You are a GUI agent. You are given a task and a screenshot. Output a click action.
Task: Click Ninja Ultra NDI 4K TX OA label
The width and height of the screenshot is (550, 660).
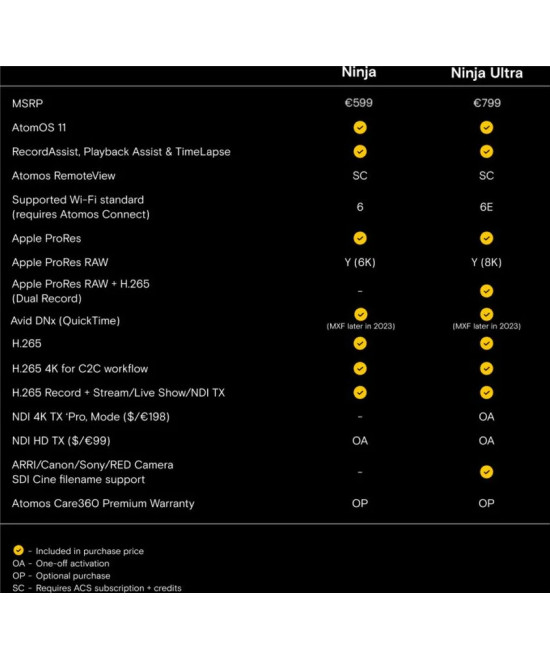pos(486,417)
